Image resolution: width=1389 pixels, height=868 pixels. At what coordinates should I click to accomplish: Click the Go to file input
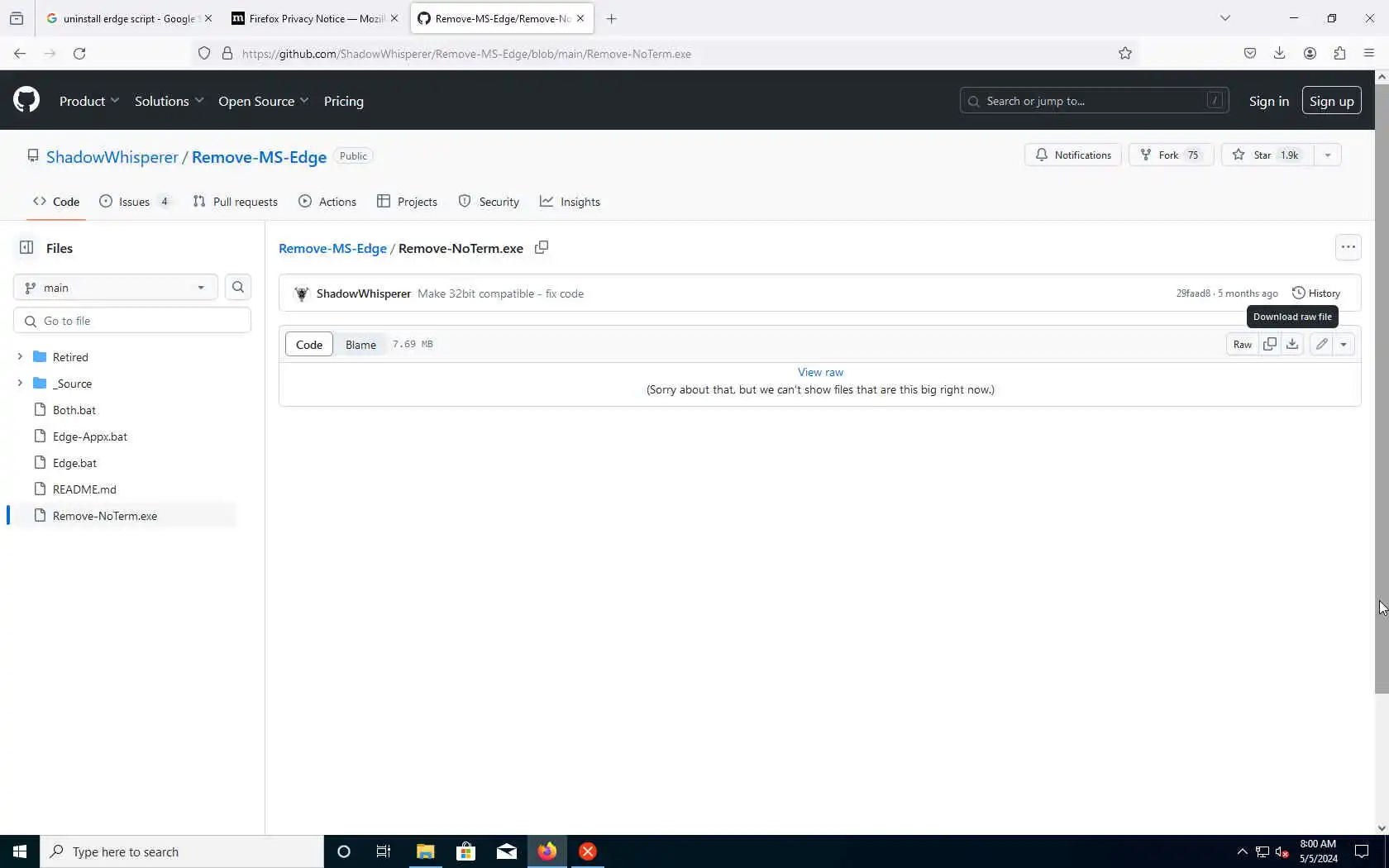pyautogui.click(x=132, y=320)
